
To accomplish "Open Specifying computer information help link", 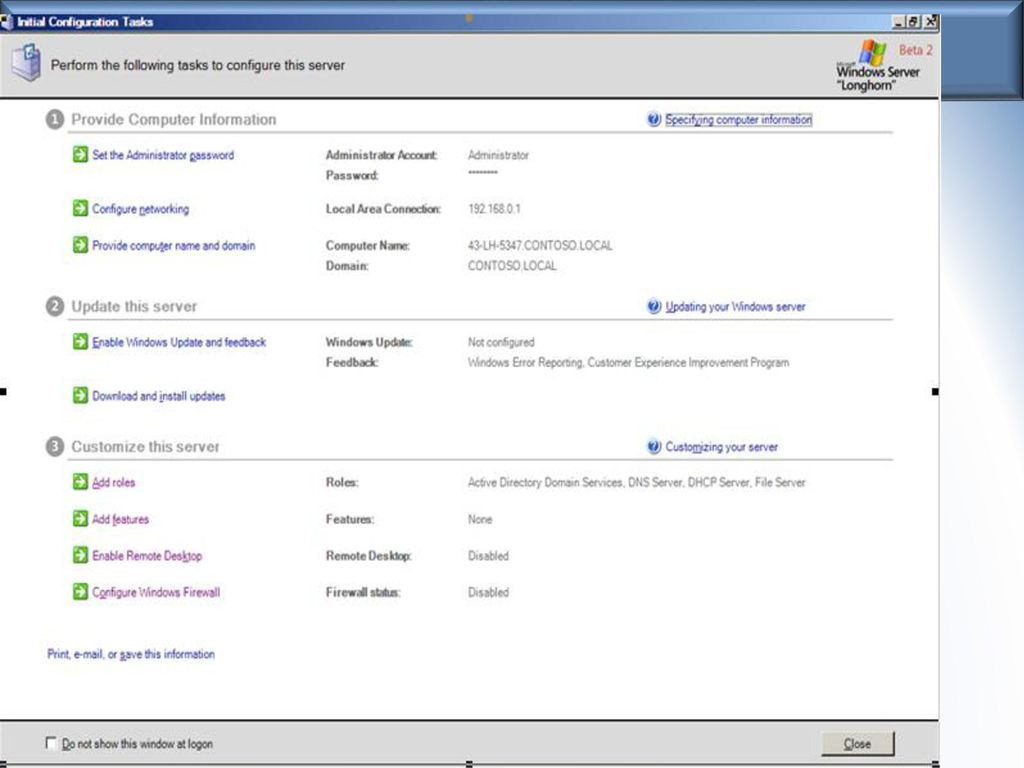I will [x=739, y=120].
